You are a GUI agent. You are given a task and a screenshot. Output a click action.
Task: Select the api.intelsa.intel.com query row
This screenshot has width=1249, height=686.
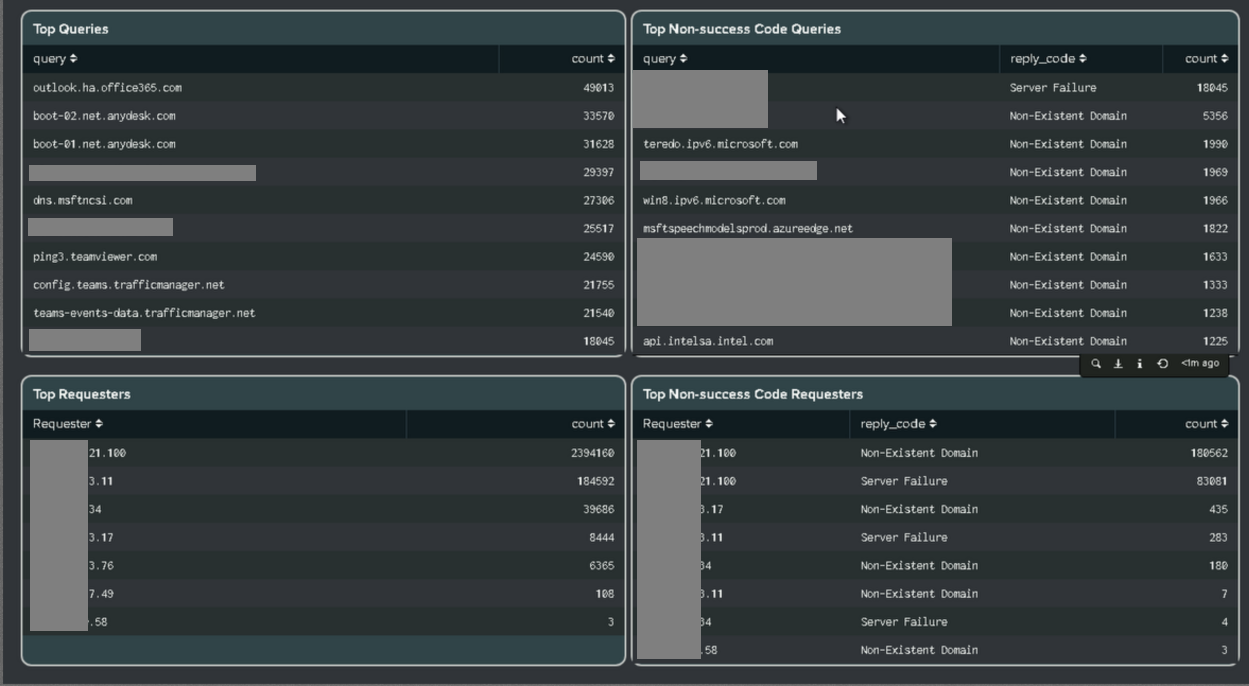[x=935, y=341]
